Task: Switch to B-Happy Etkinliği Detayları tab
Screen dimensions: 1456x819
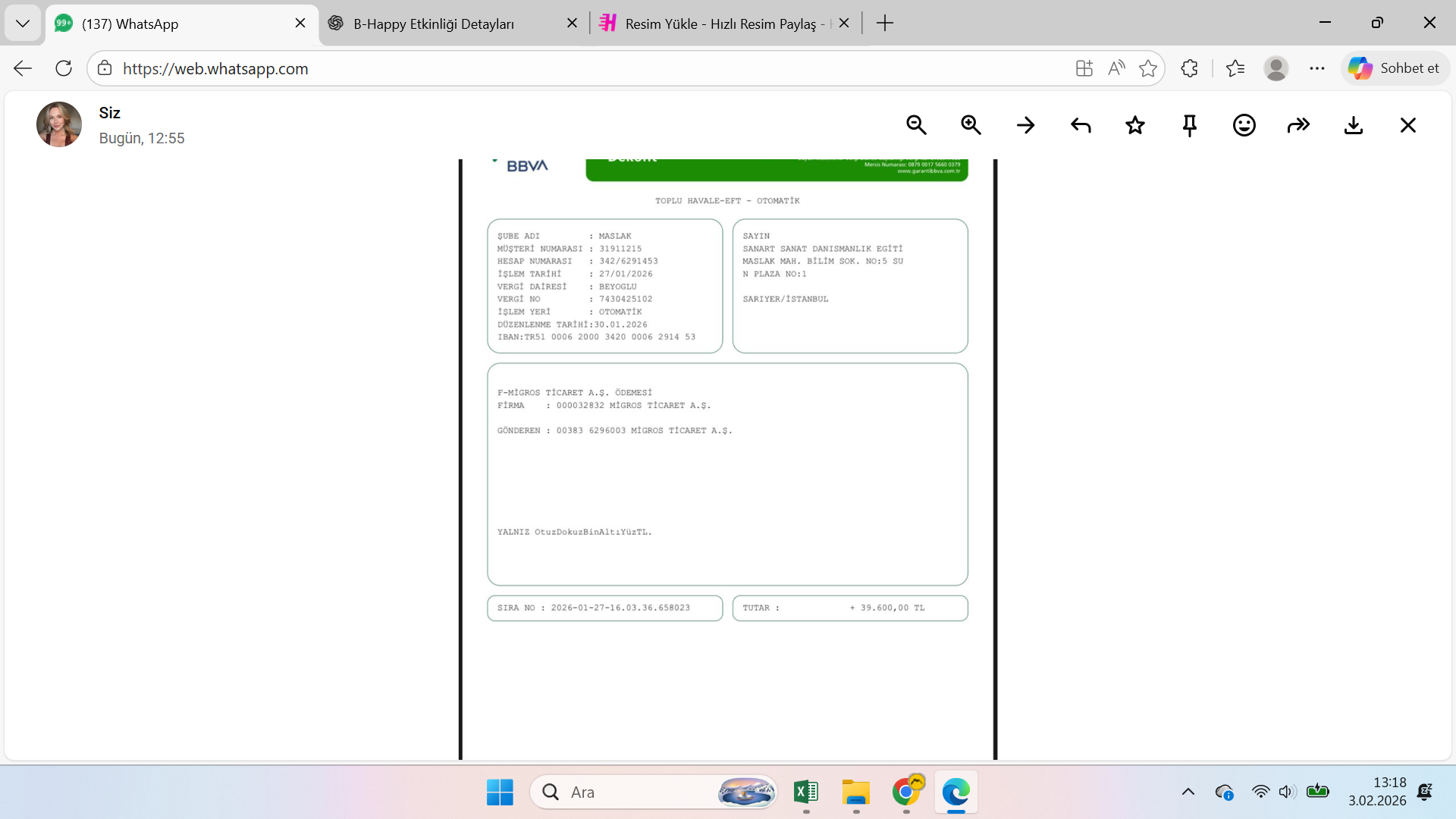Action: (453, 24)
